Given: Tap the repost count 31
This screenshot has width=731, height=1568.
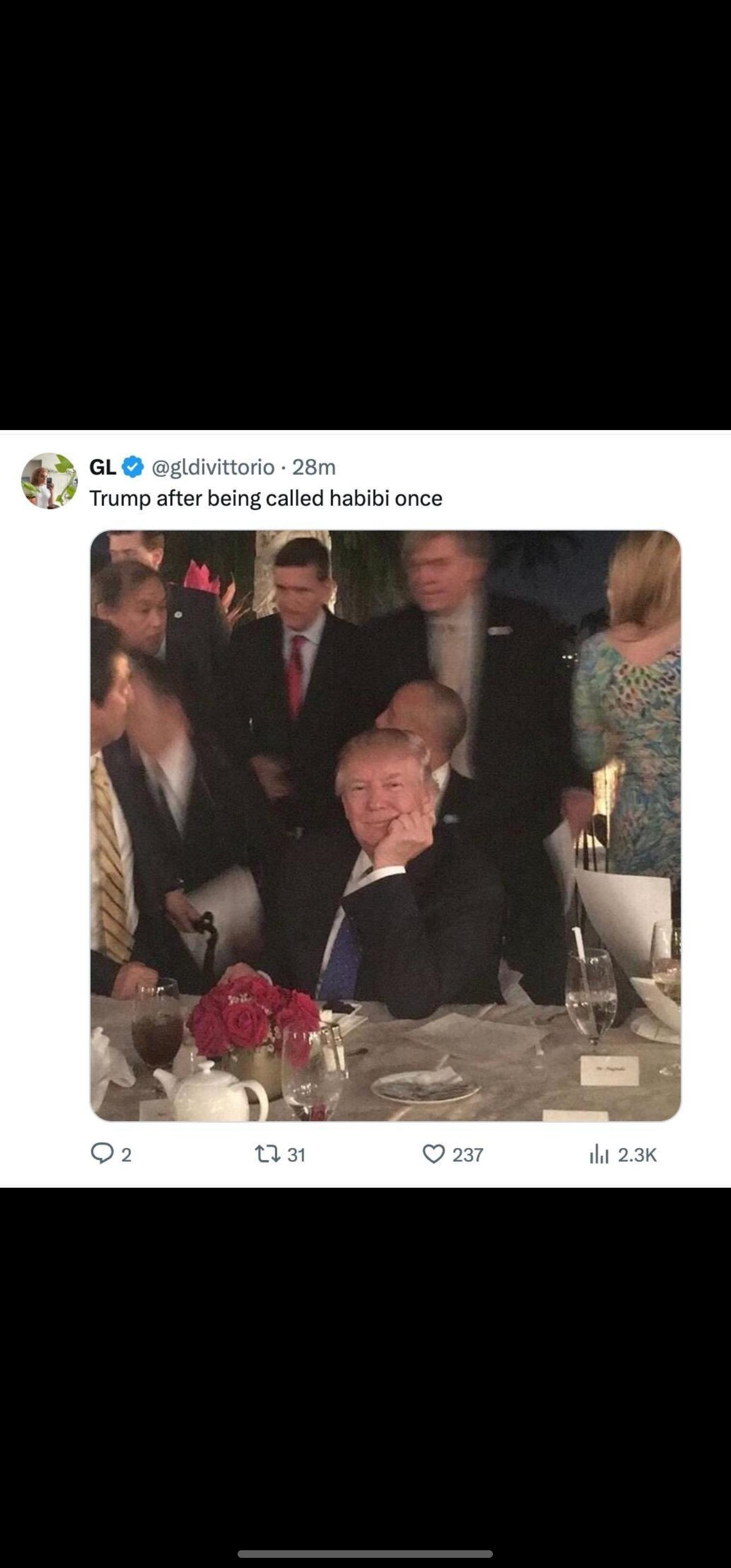Looking at the screenshot, I should point(296,1155).
